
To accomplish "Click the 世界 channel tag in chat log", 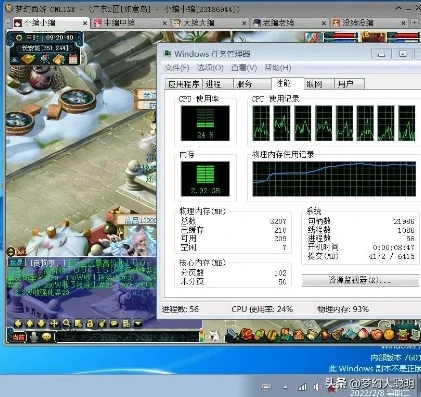I will (16, 263).
